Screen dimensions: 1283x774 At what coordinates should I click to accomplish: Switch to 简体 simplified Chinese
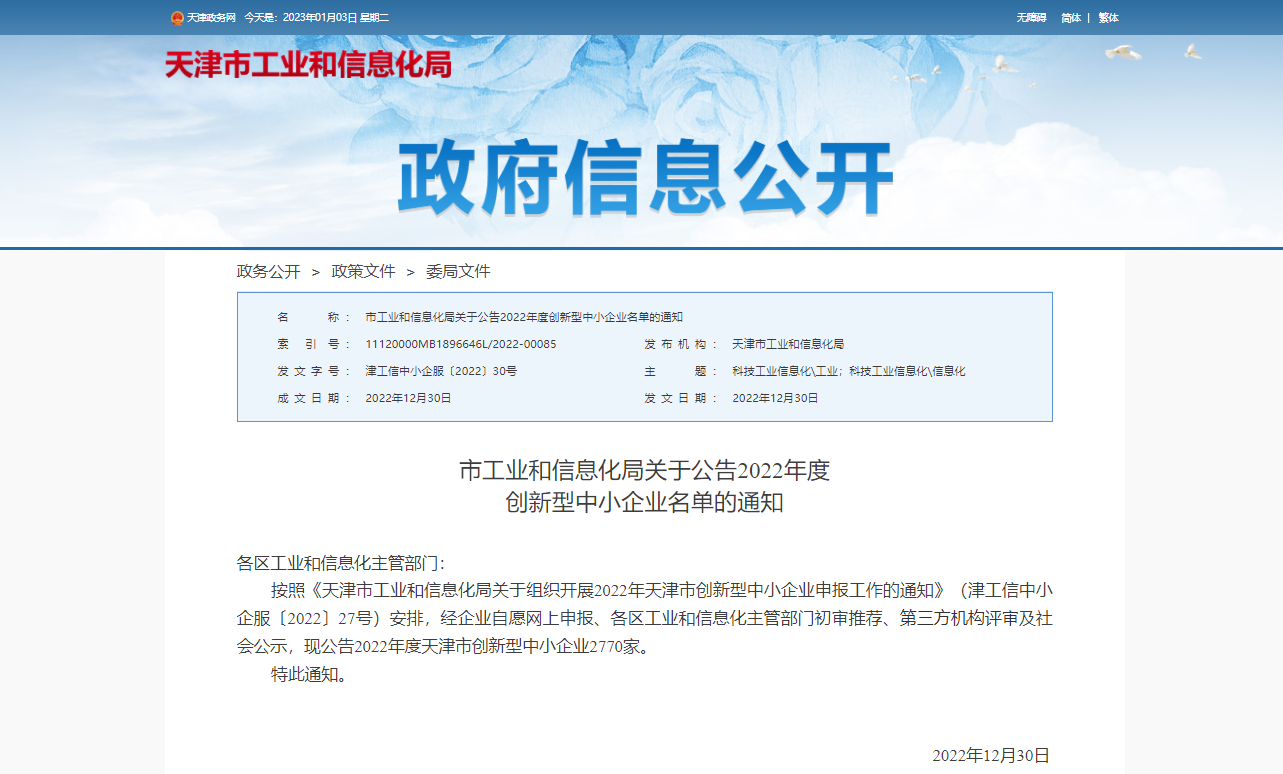tap(1071, 18)
